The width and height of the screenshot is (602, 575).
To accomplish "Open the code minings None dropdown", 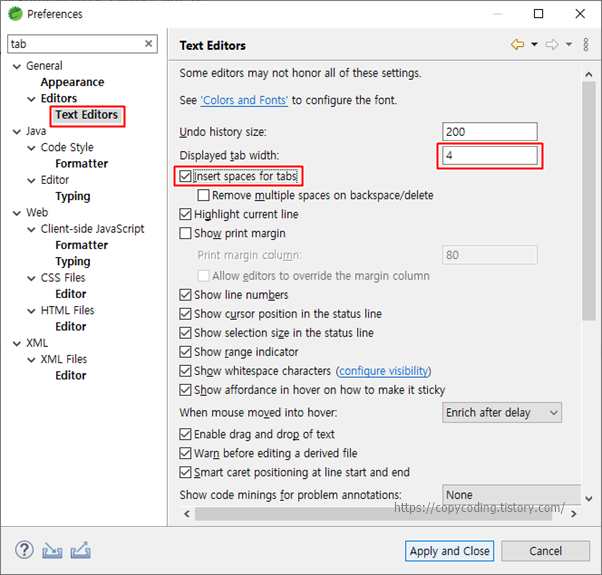I will click(511, 495).
